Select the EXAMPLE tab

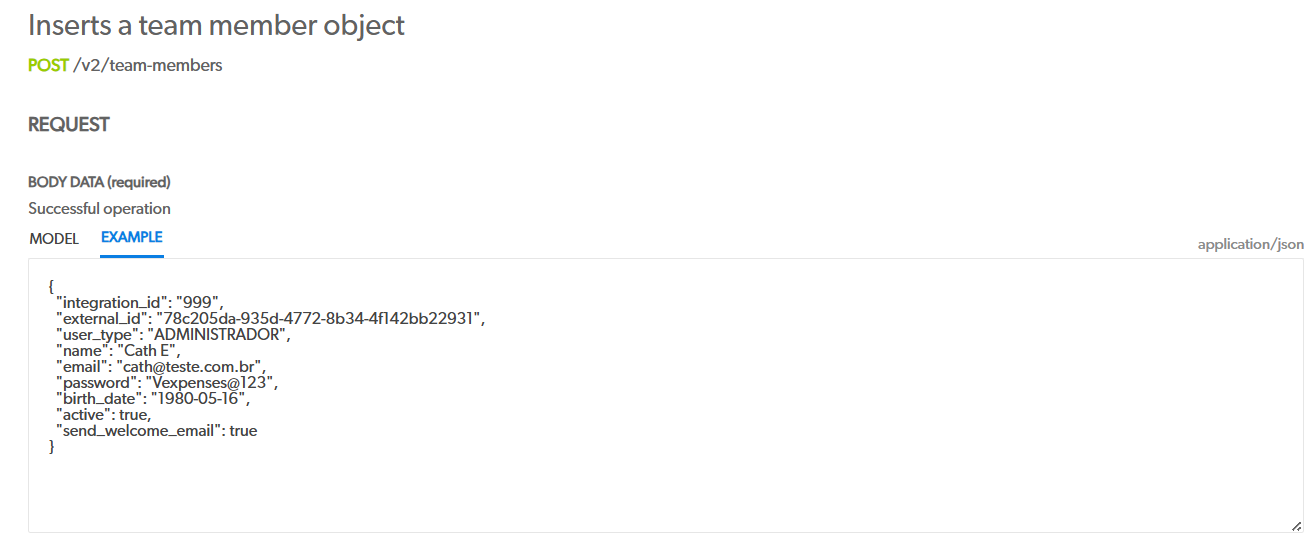(132, 238)
